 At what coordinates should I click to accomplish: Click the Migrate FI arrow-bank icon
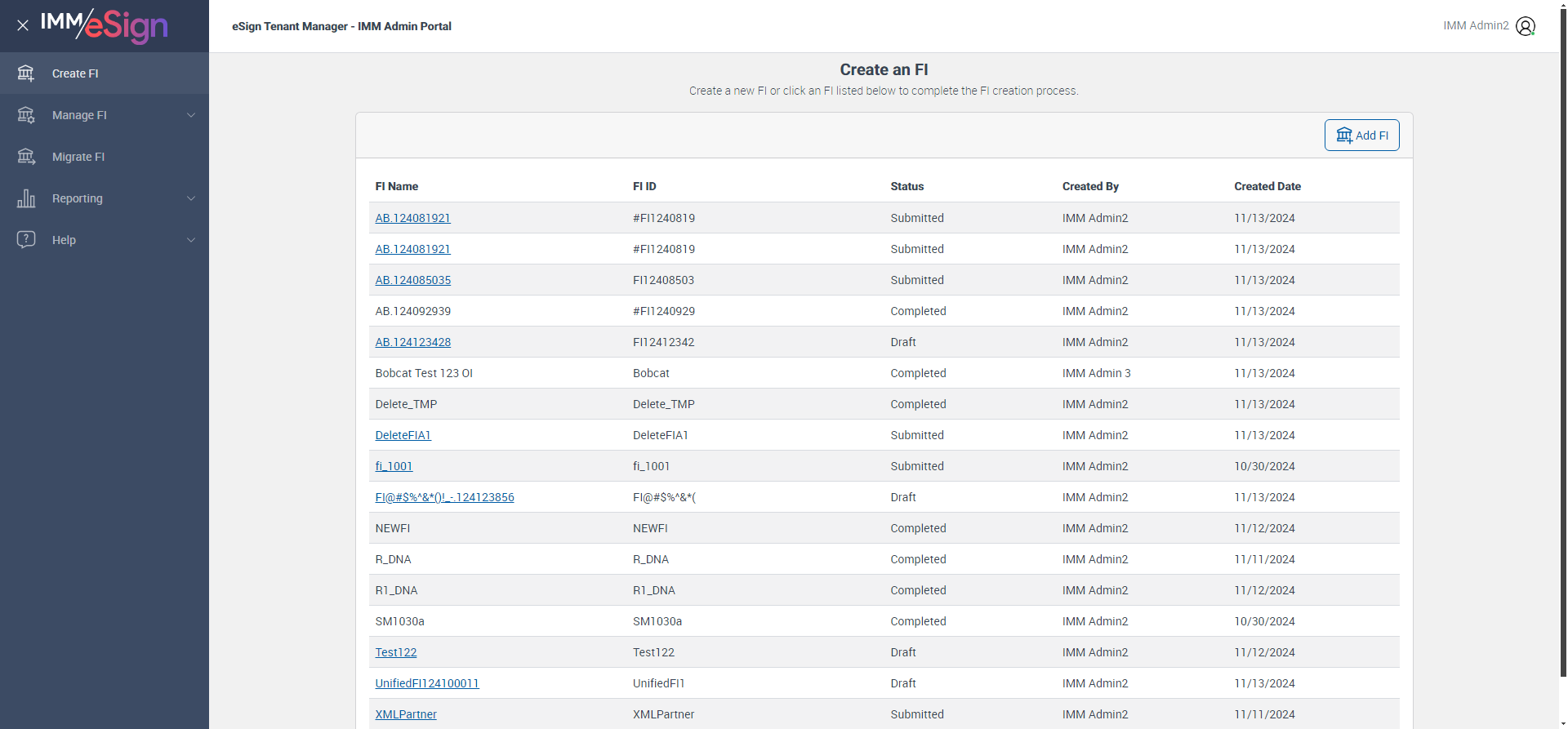[26, 157]
